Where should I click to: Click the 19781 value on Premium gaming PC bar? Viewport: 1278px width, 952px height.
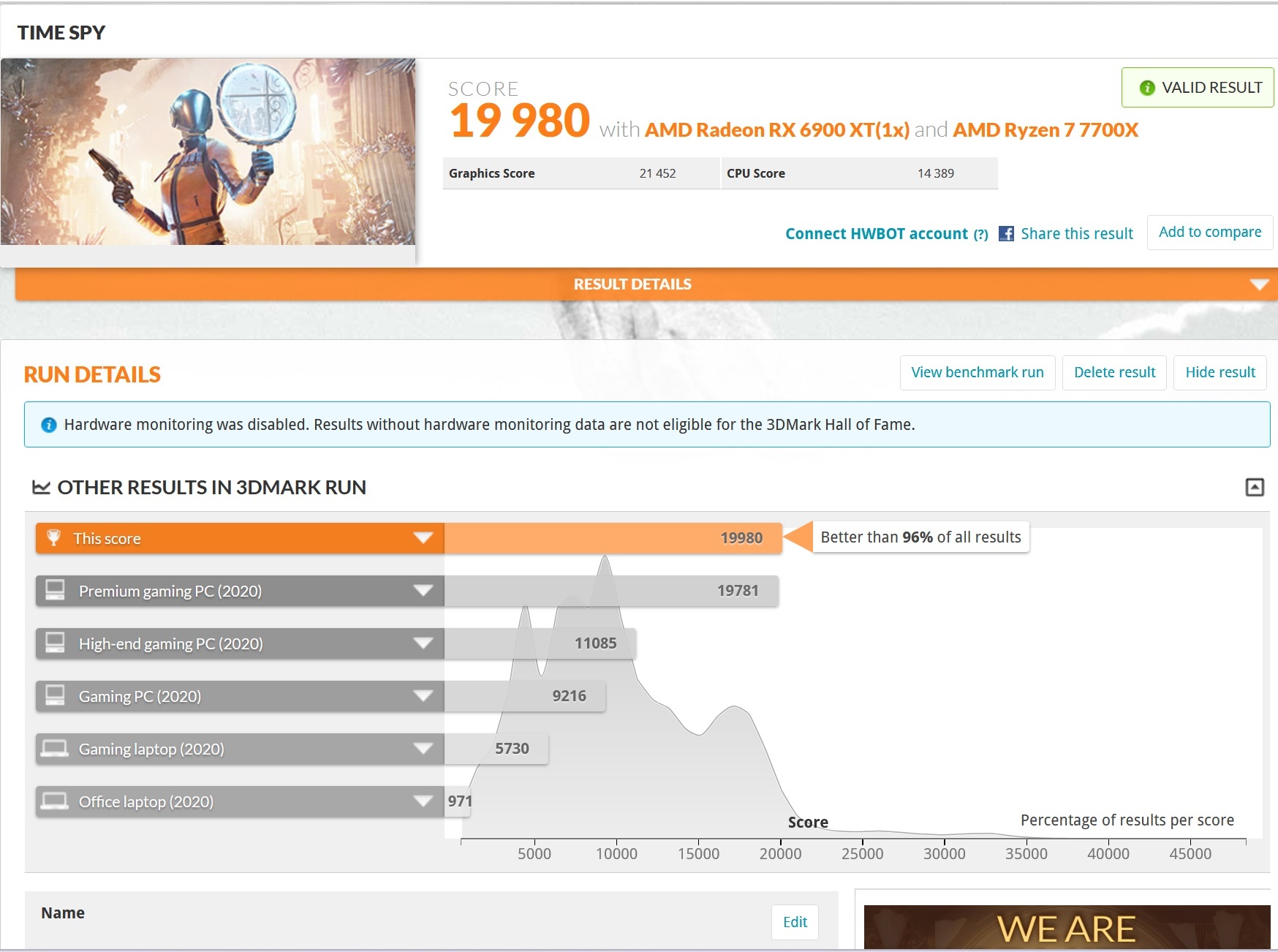pos(738,591)
